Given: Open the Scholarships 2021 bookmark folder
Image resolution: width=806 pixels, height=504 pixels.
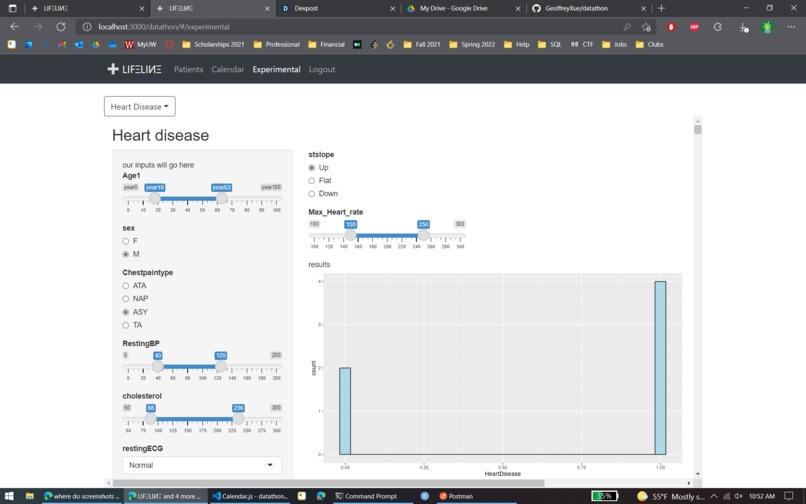Looking at the screenshot, I should click(213, 45).
